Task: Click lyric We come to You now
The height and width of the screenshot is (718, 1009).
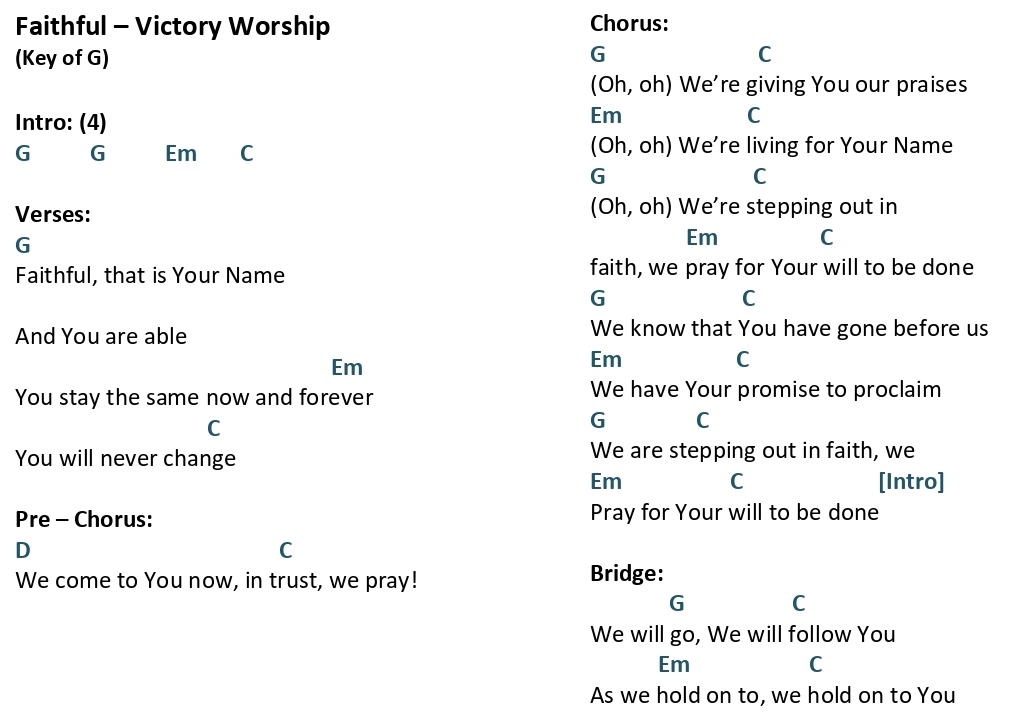Action: point(125,581)
